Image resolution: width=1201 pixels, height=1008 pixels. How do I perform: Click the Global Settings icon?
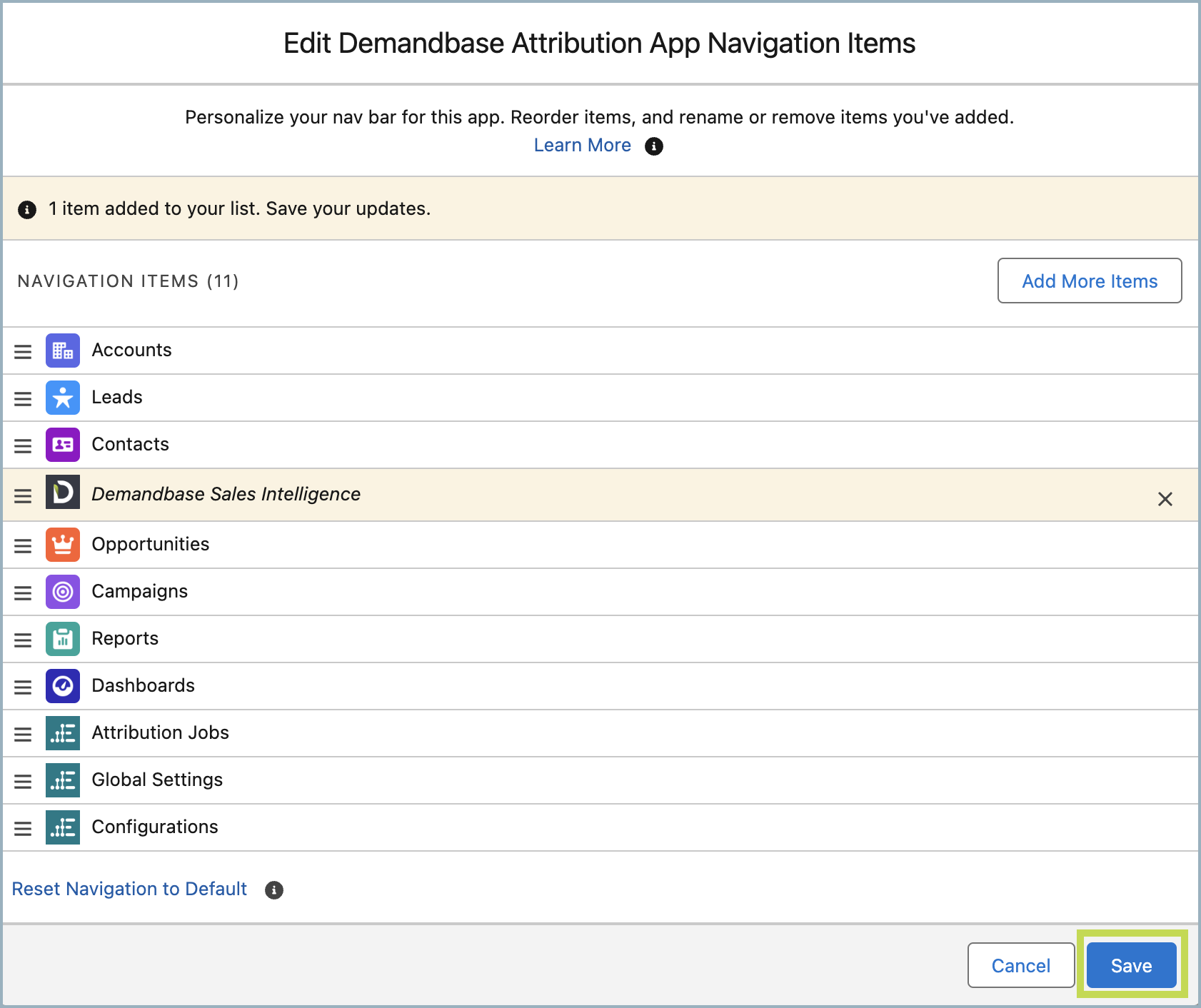[x=63, y=780]
